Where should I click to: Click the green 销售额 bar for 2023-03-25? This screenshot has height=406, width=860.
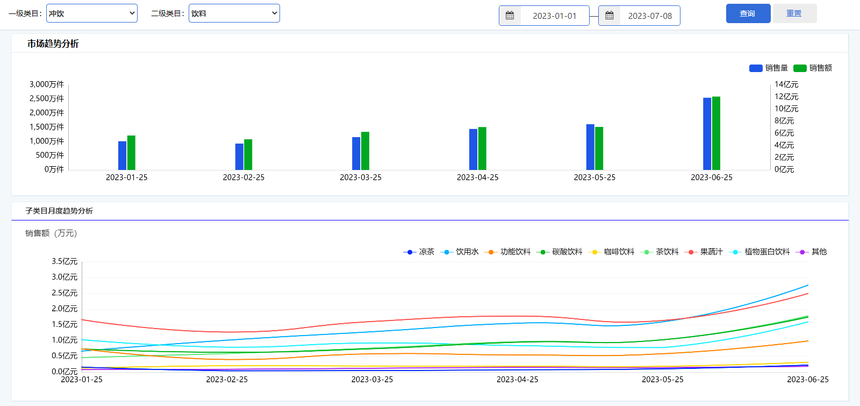(365, 151)
